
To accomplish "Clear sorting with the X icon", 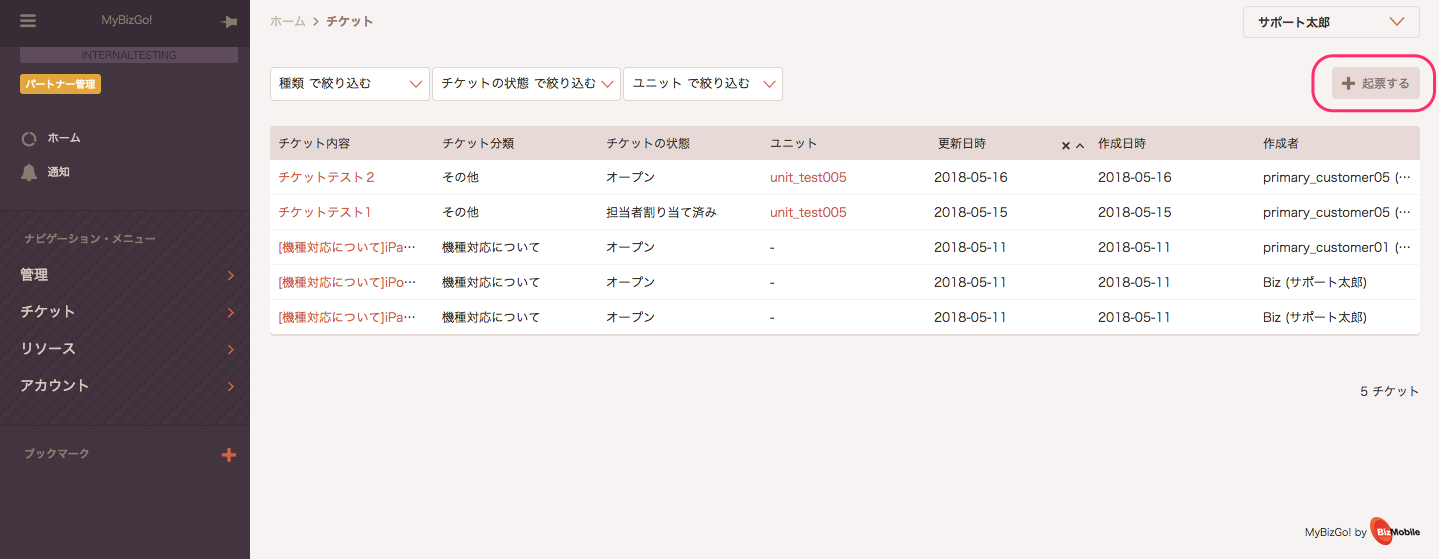I will [1066, 145].
